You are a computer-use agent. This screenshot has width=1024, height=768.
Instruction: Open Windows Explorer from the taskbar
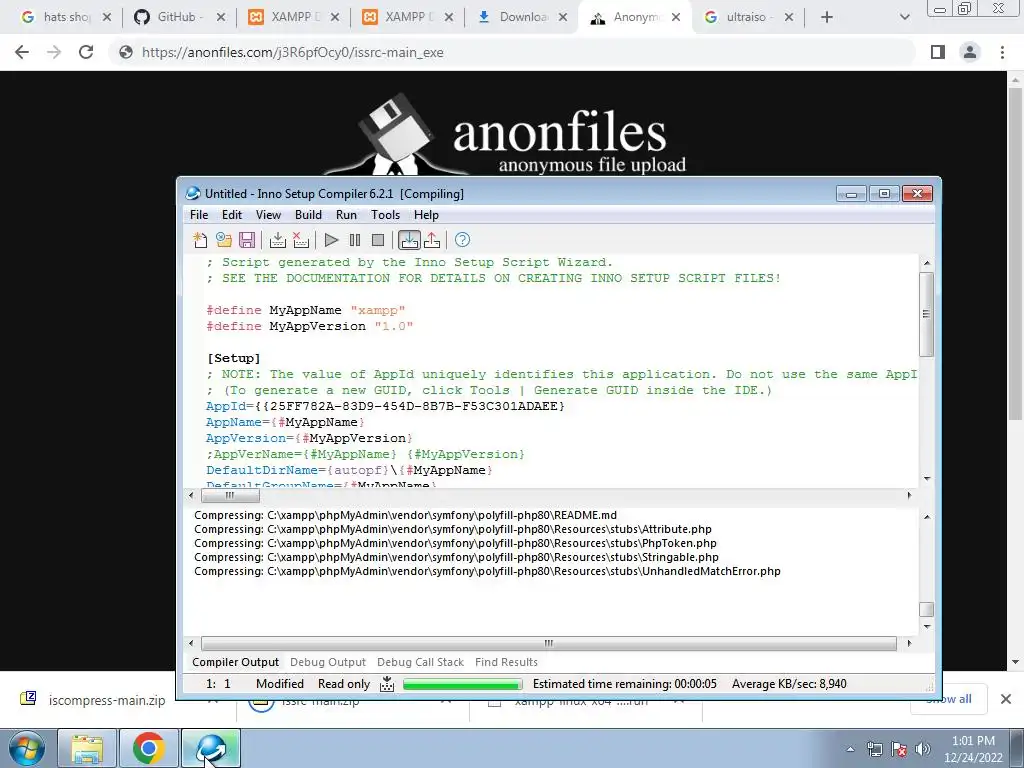88,748
